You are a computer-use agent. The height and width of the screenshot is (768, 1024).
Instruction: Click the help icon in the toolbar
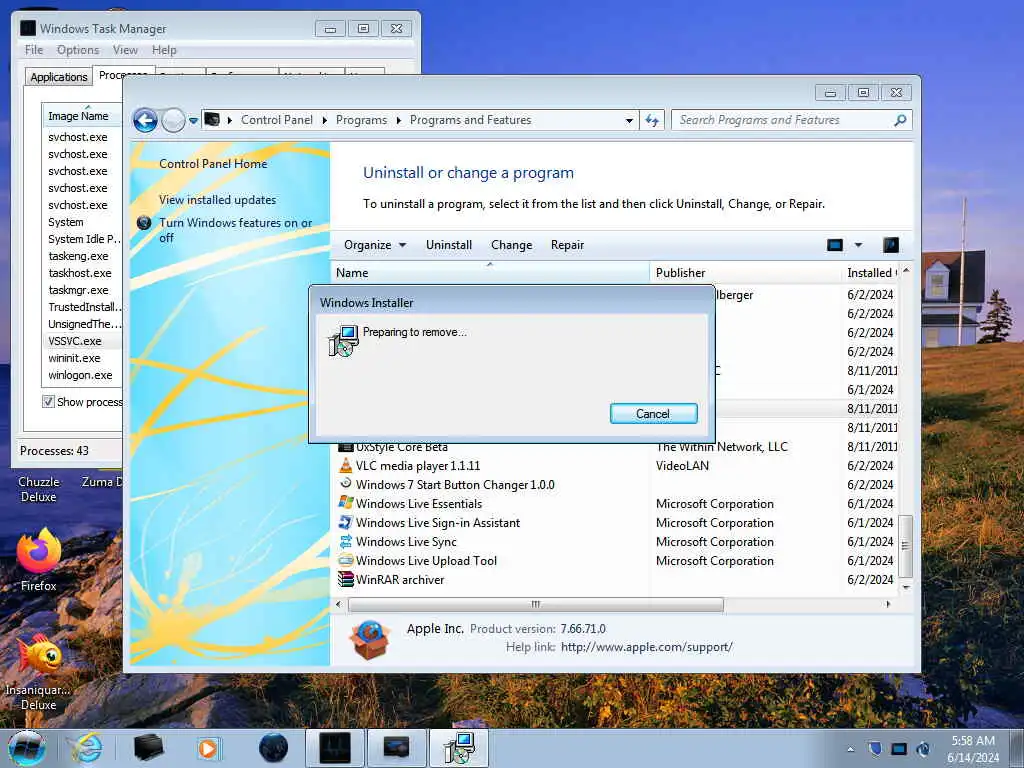tap(891, 245)
